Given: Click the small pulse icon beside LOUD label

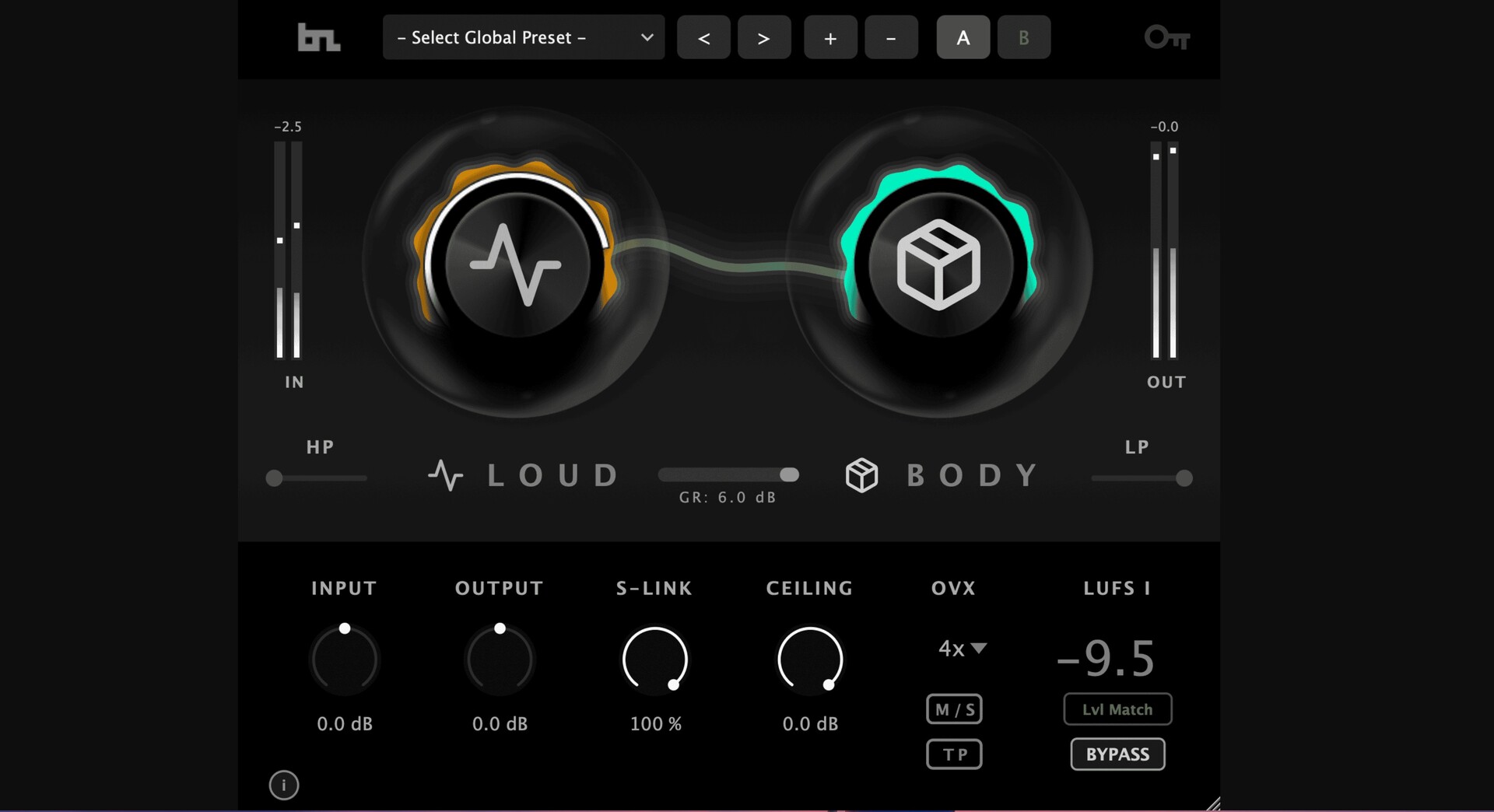Looking at the screenshot, I should 445,475.
